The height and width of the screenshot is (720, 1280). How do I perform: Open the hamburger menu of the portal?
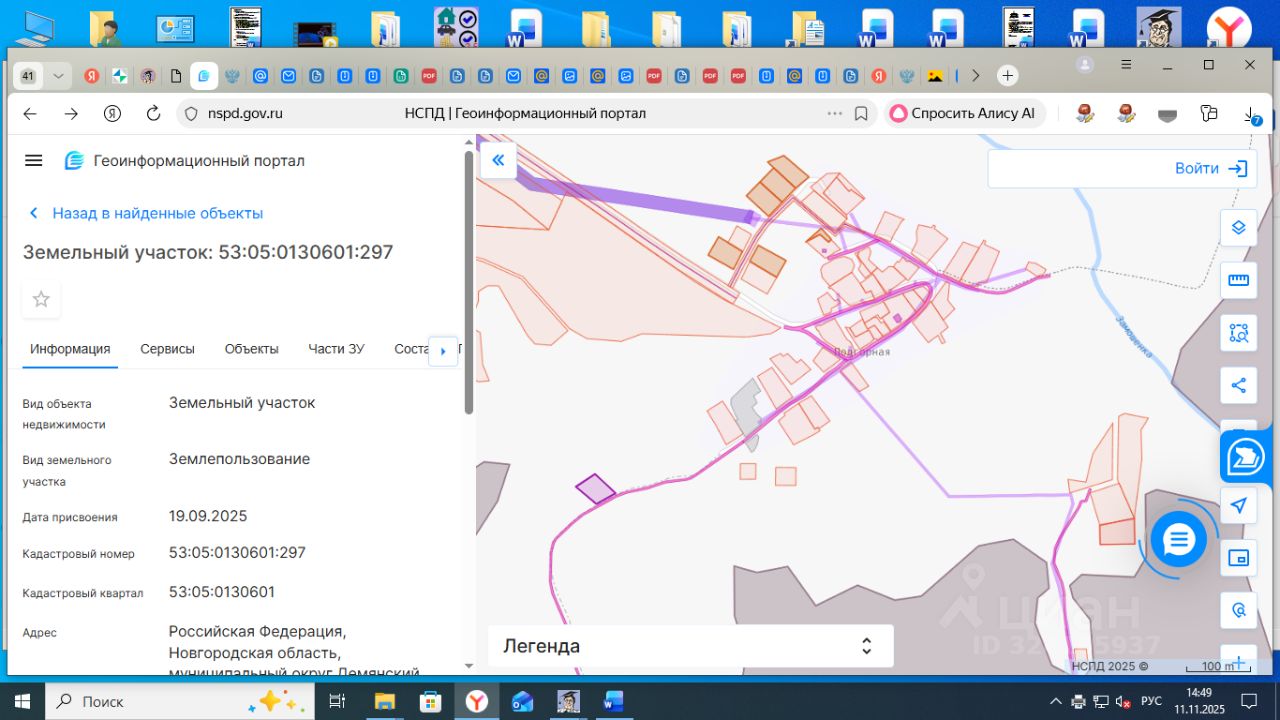click(34, 161)
